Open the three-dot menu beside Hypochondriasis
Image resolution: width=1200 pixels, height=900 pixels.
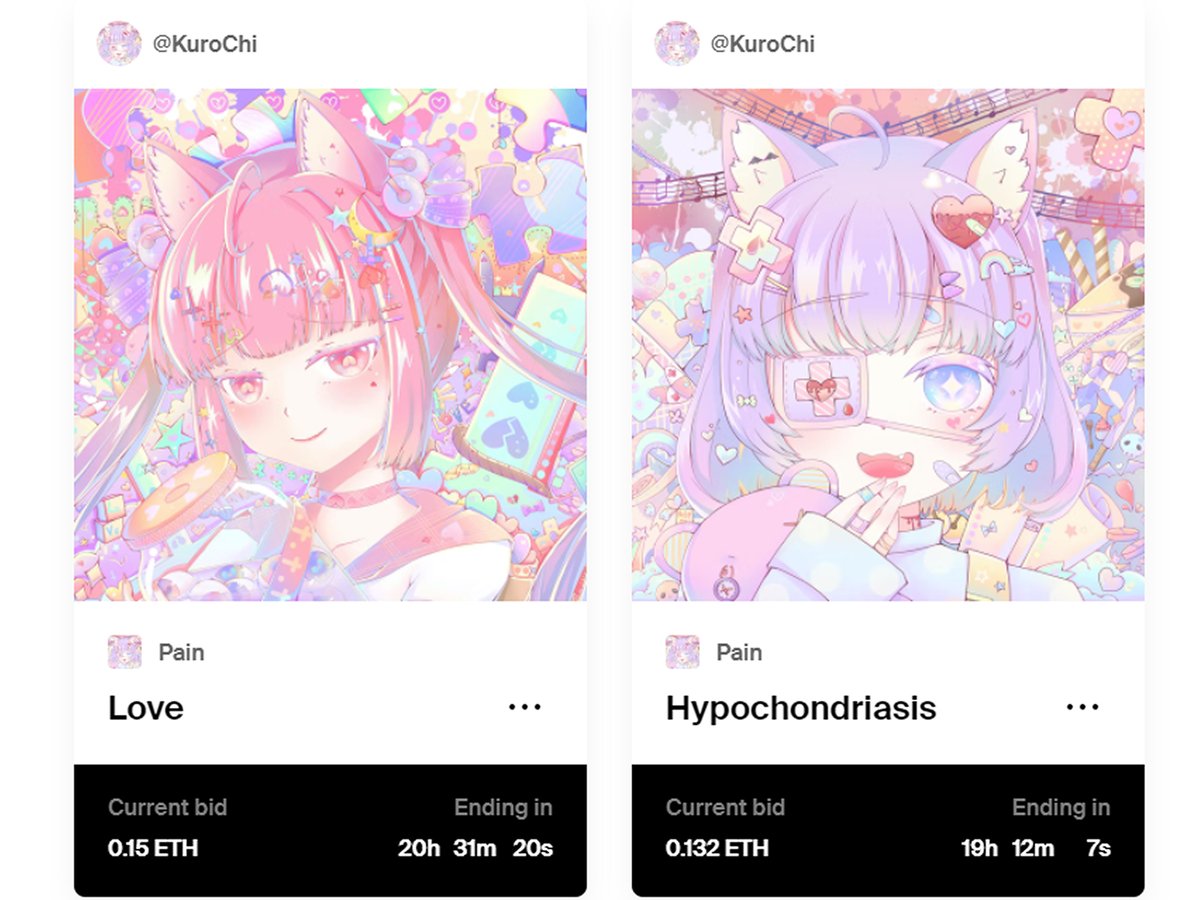tap(1083, 707)
